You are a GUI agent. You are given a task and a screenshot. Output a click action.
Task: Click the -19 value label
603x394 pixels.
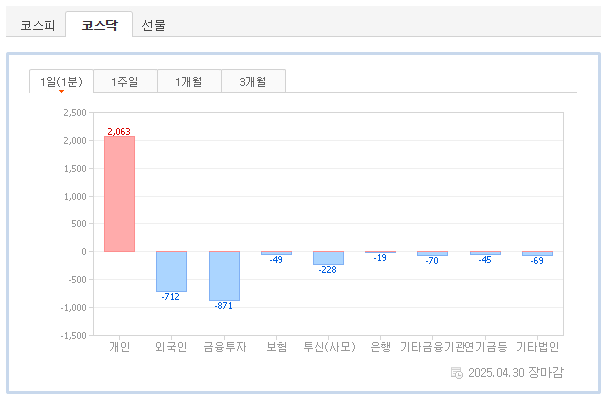pyautogui.click(x=380, y=258)
